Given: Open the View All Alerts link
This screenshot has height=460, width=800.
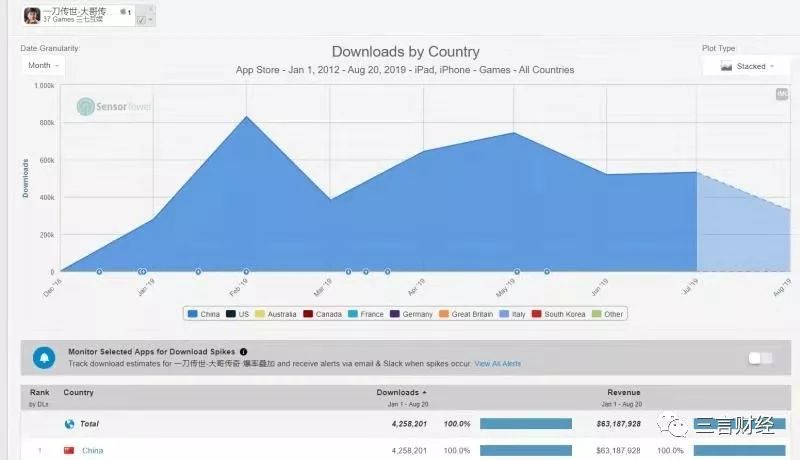Looking at the screenshot, I should (498, 364).
